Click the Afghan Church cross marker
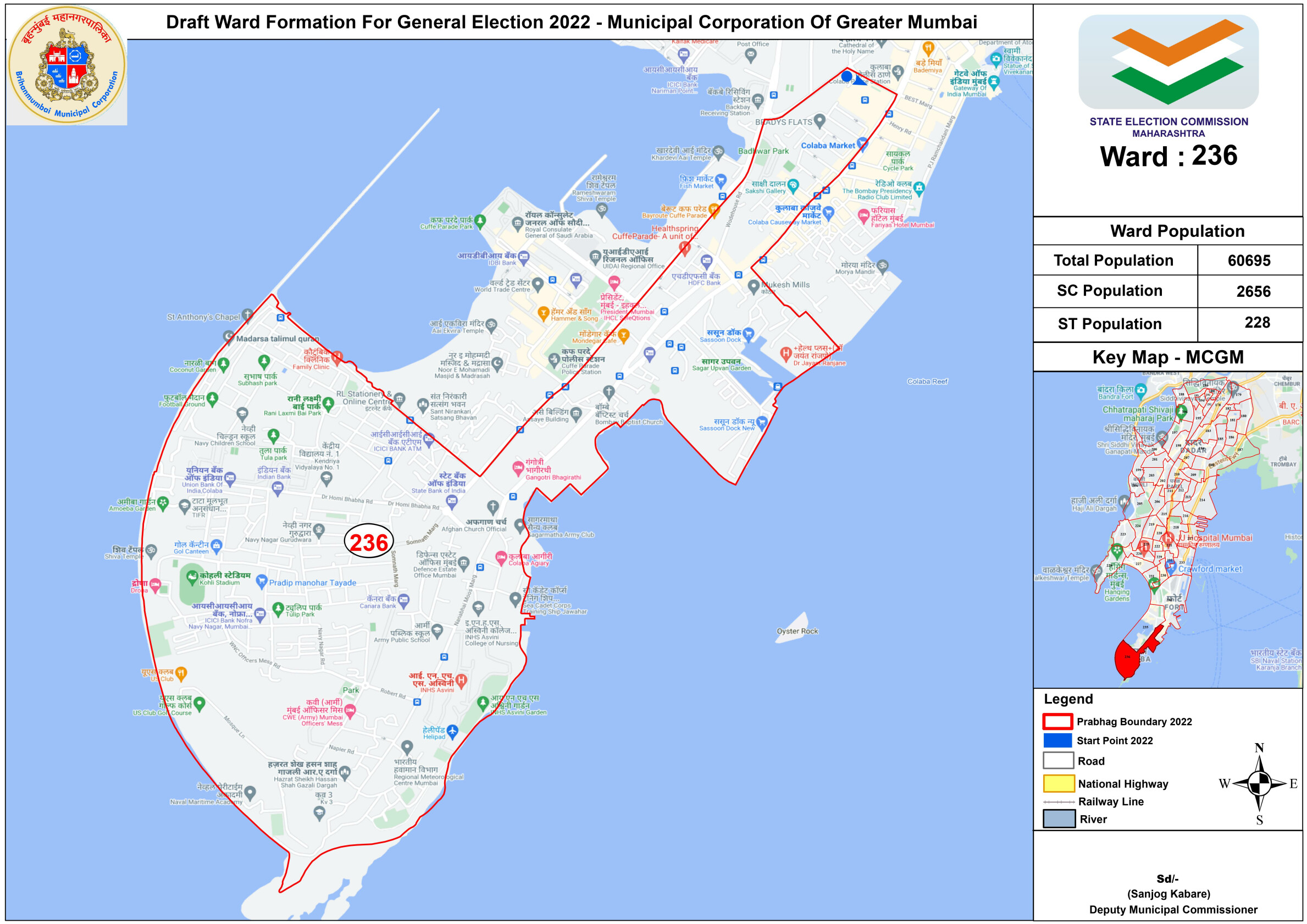Screen dimensions: 1307x924 point(493,506)
